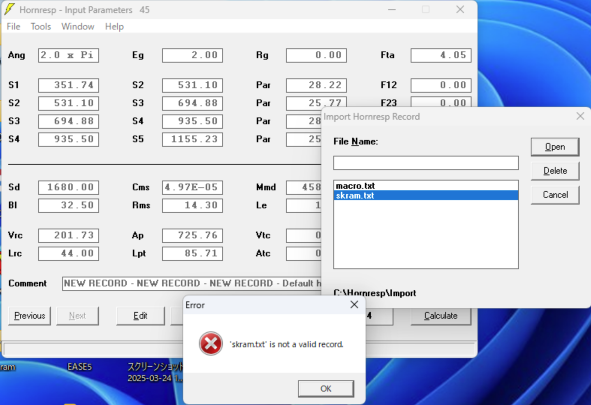Click the Cms field showing 4.97E-05
The width and height of the screenshot is (591, 405).
pos(192,188)
